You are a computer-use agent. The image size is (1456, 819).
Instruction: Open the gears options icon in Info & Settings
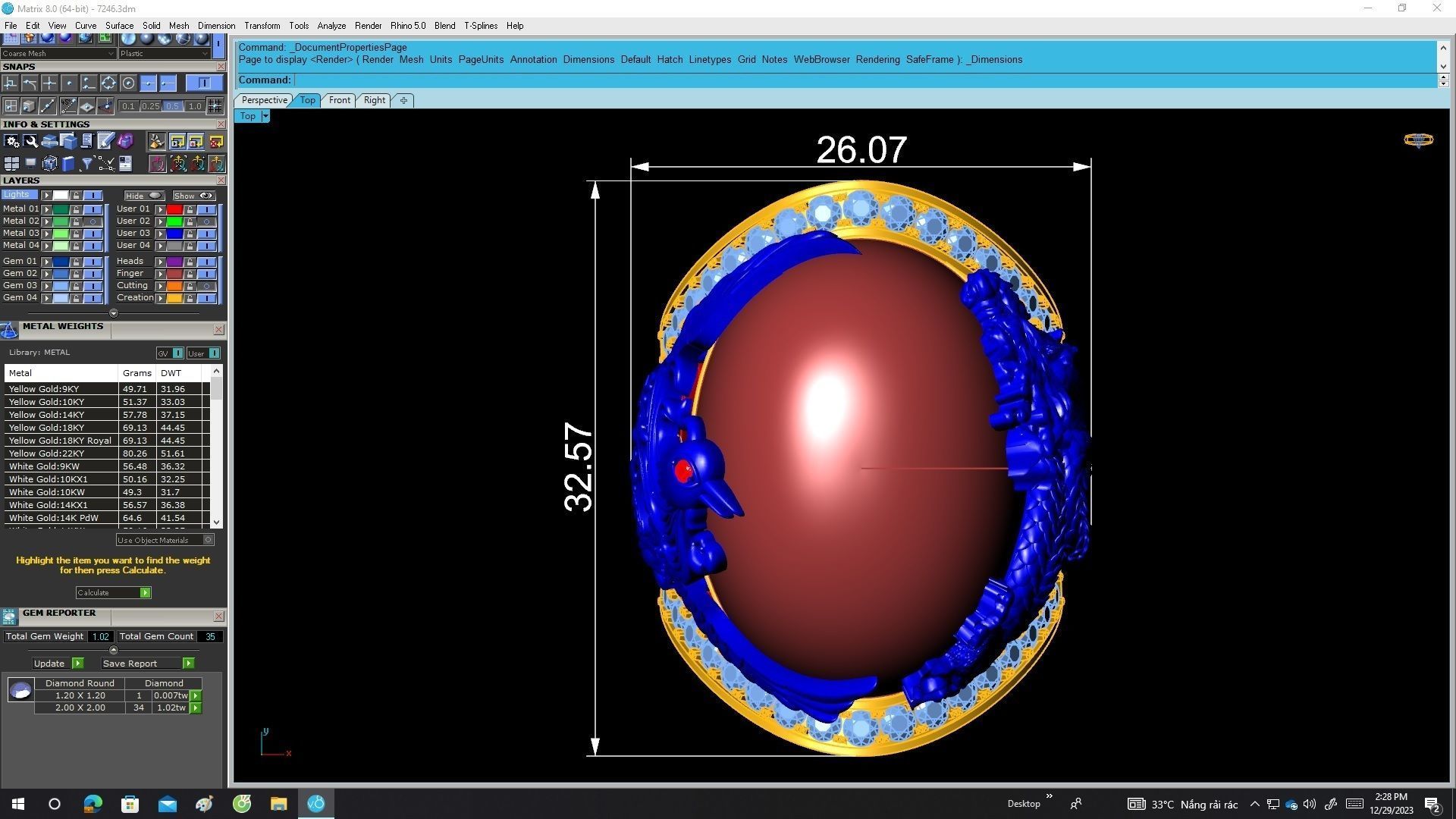11,141
